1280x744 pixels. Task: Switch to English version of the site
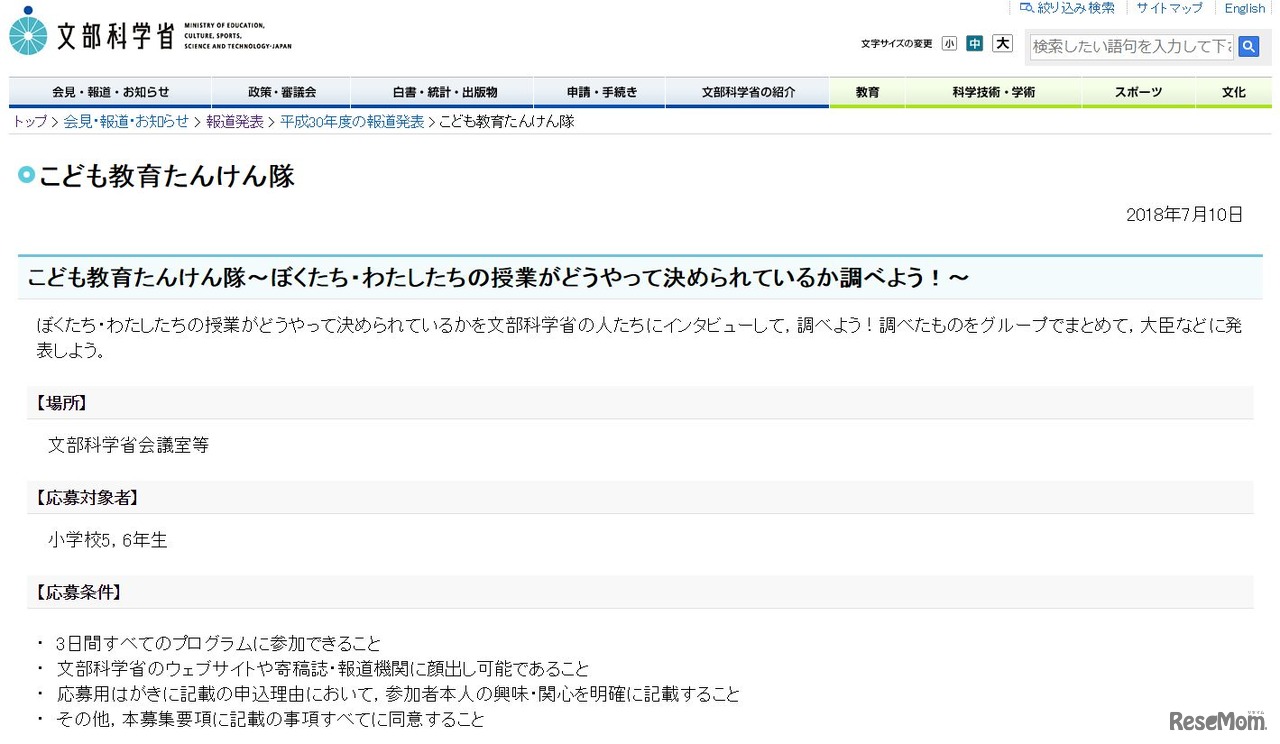[1243, 8]
